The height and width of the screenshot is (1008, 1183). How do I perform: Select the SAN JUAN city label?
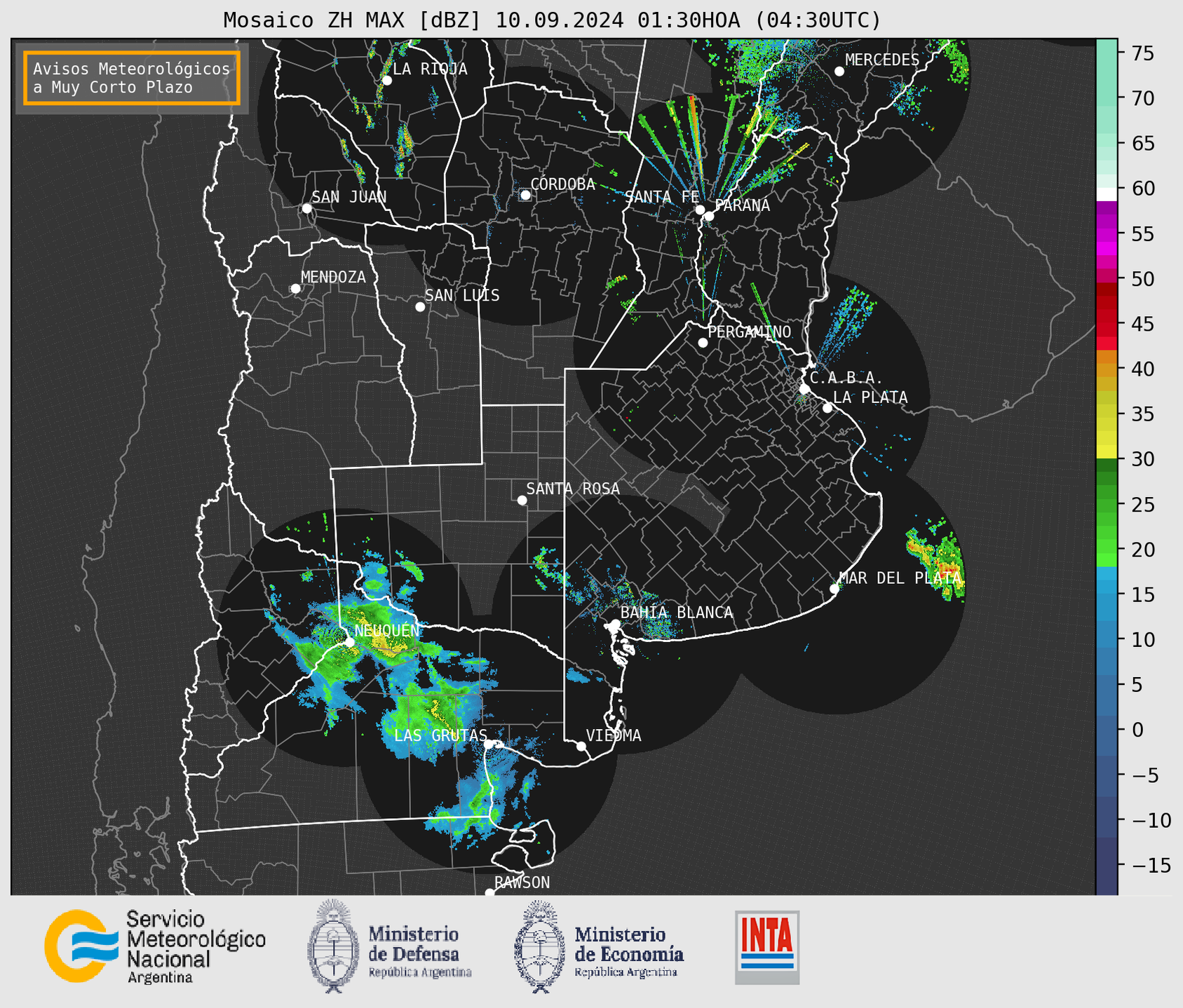point(349,197)
